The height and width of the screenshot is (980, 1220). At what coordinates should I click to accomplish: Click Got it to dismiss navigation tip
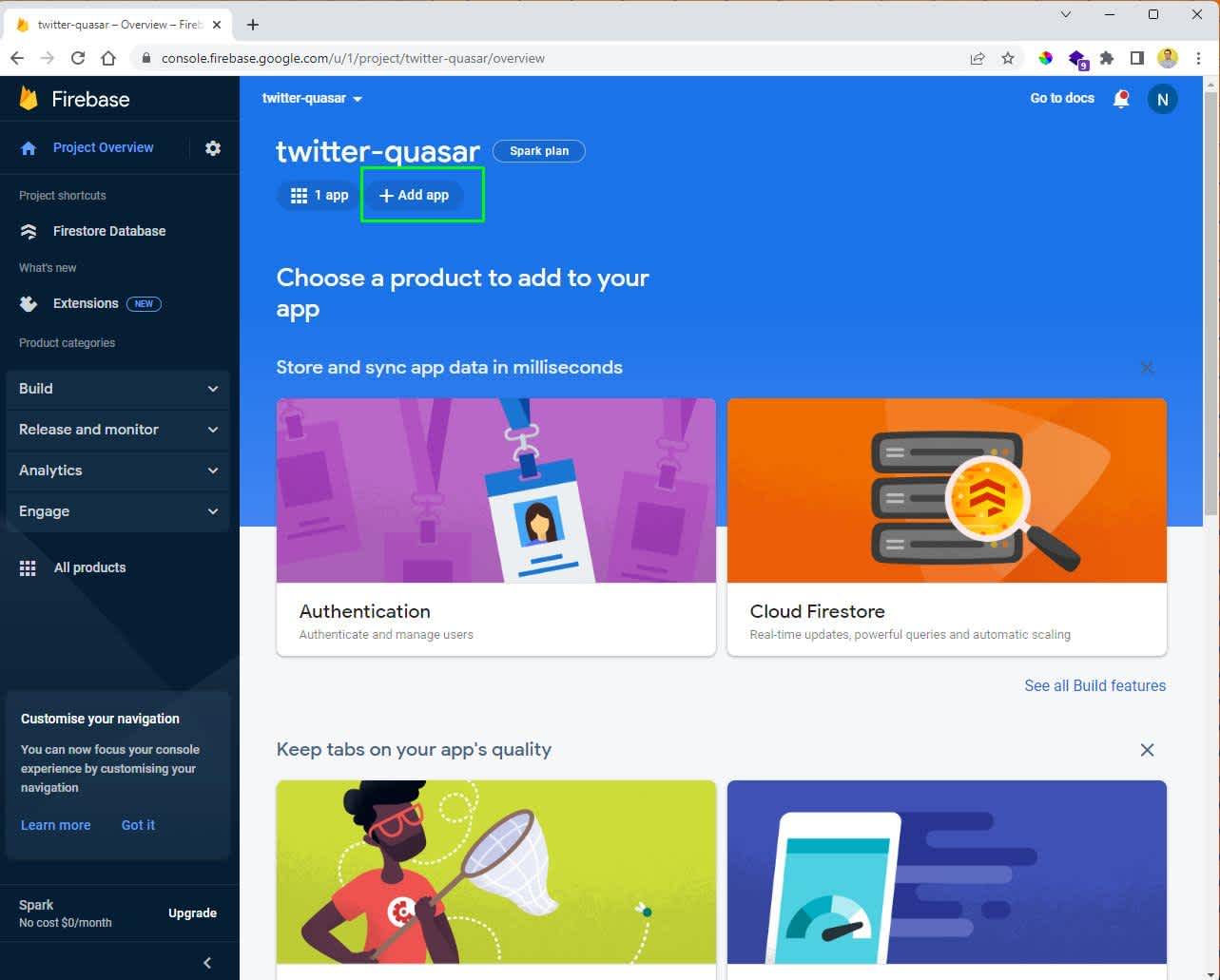138,825
